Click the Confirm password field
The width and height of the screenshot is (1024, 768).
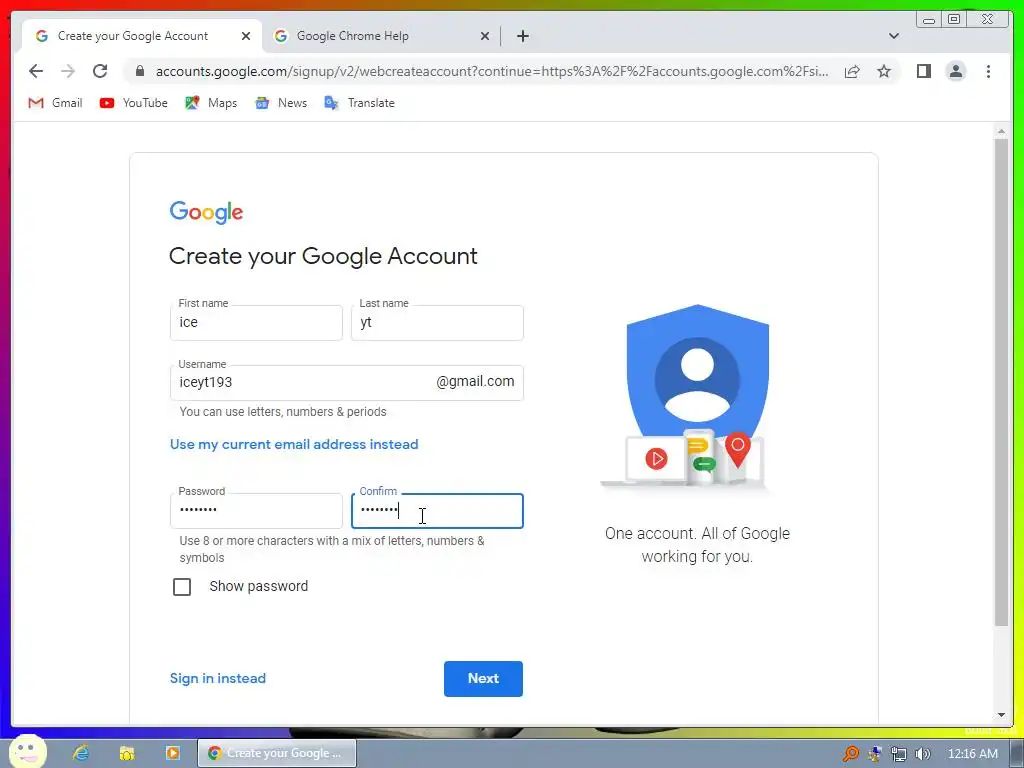coord(437,511)
